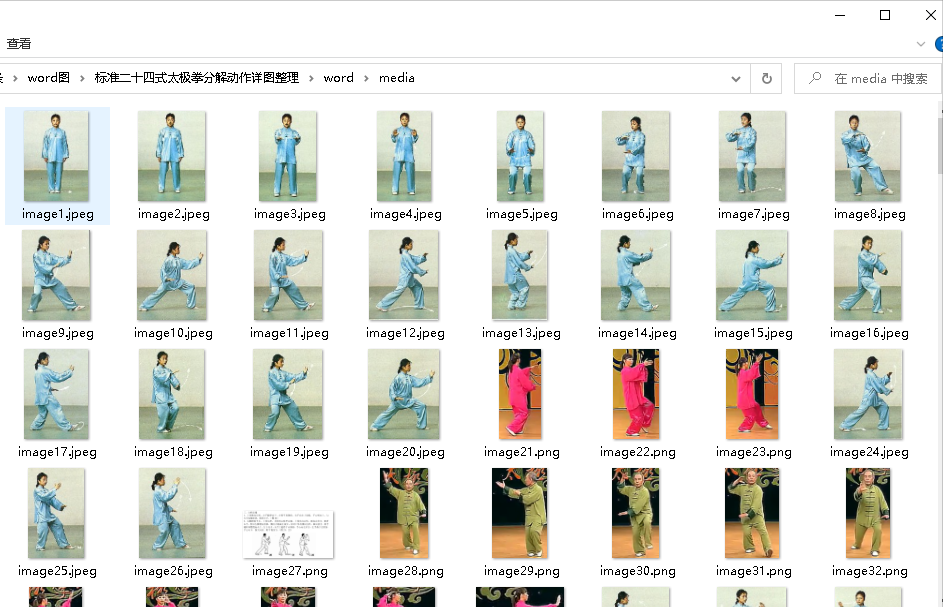Viewport: 943px width, 607px height.
Task: Select thumbnail image9.jpeg
Action: pos(56,275)
